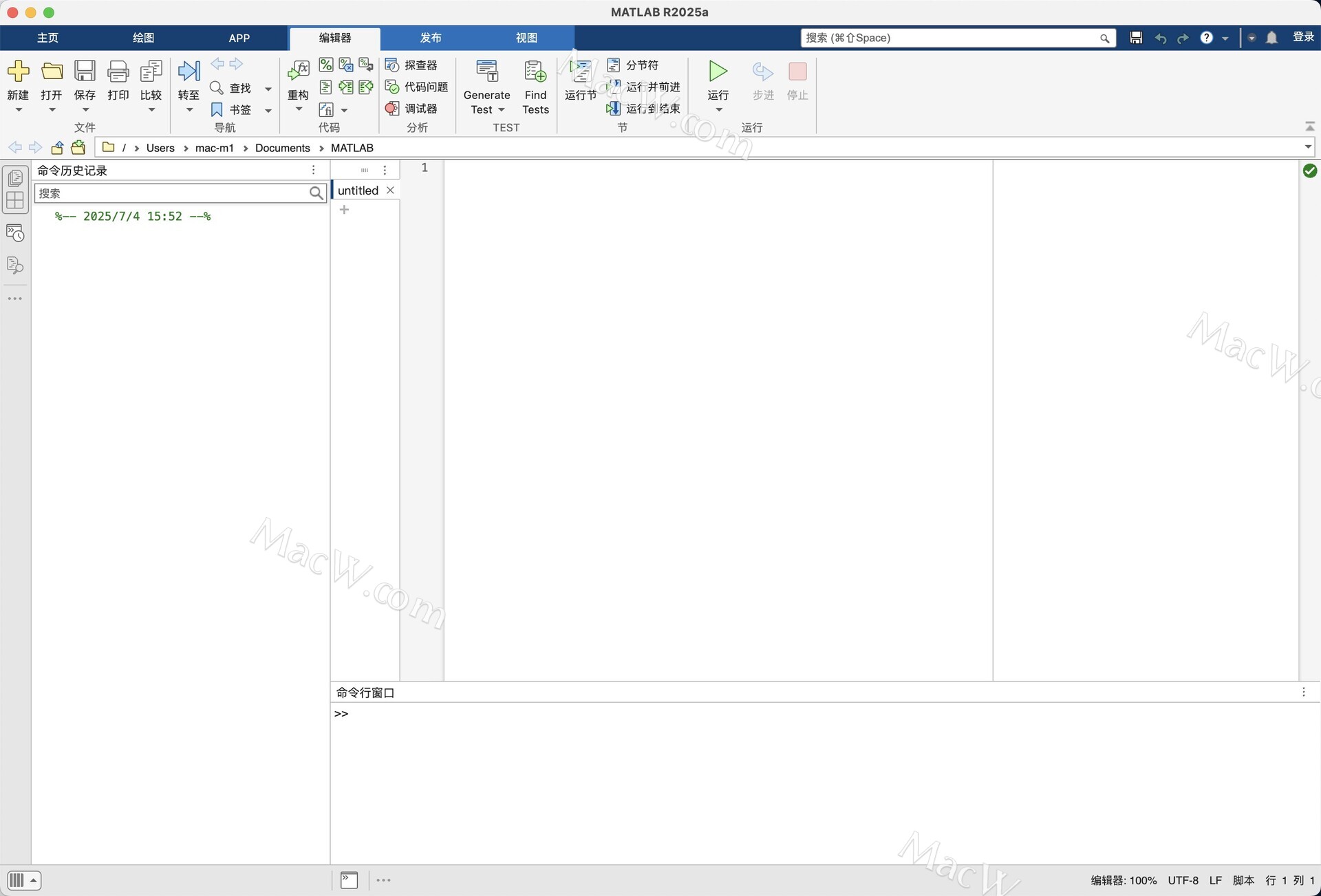Open the Code Issues (代码问题) panel
This screenshot has width=1321, height=896.
point(417,87)
